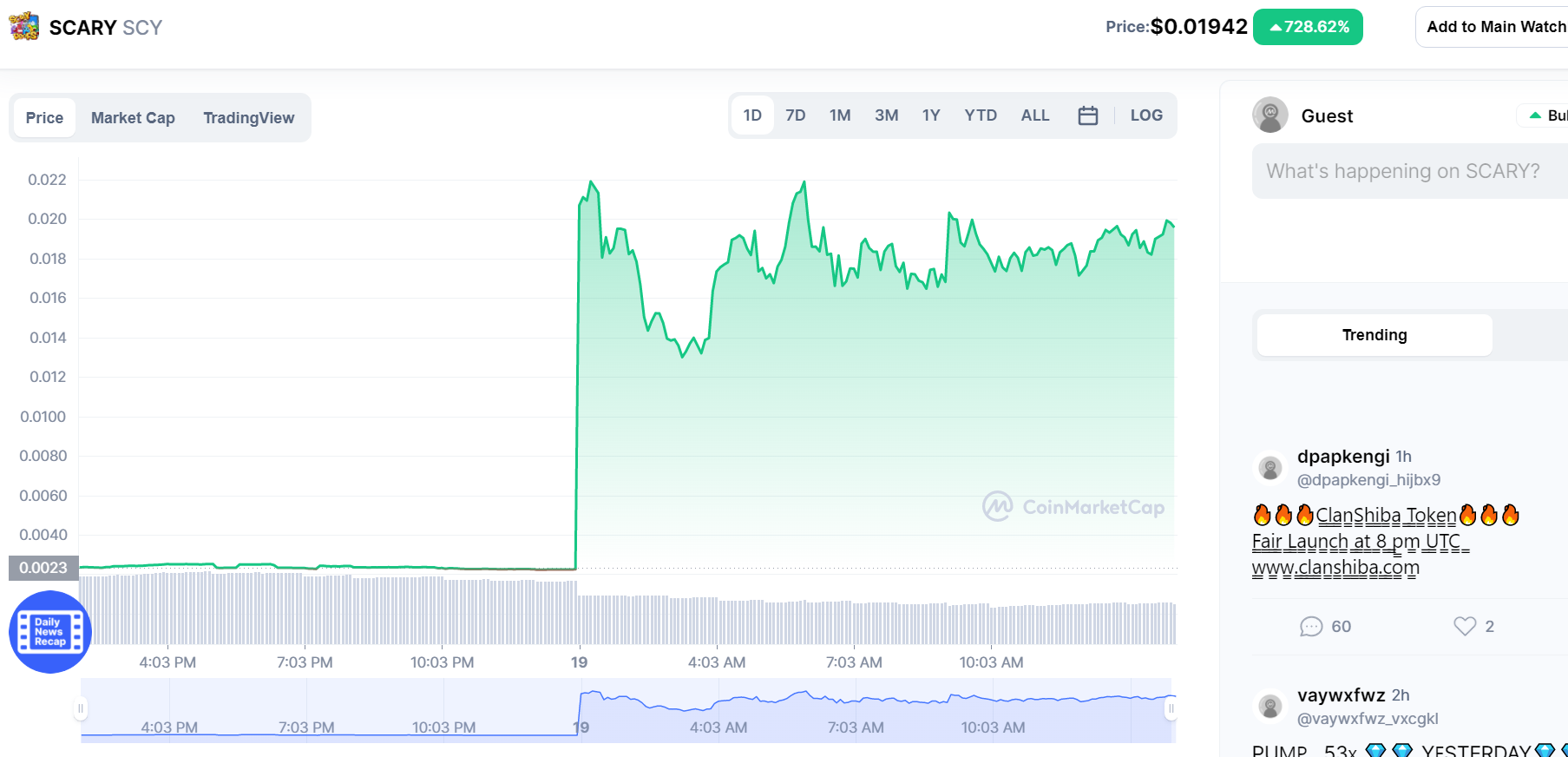The width and height of the screenshot is (1568, 757).
Task: Click the @dpapkengi_hijbx9 handle
Action: 1368,480
